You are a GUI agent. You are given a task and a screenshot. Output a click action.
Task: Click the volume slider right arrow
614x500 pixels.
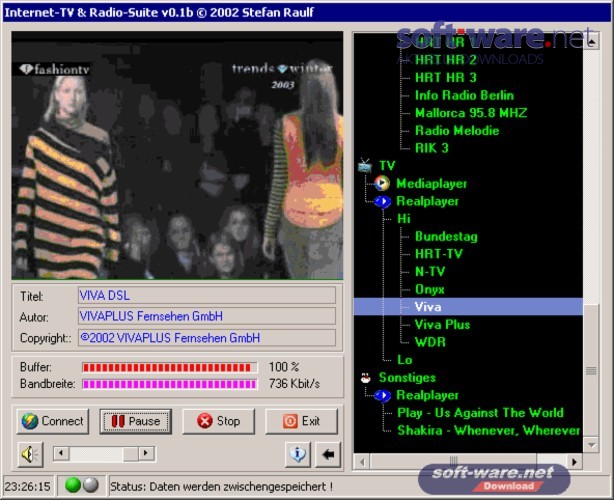pyautogui.click(x=146, y=453)
